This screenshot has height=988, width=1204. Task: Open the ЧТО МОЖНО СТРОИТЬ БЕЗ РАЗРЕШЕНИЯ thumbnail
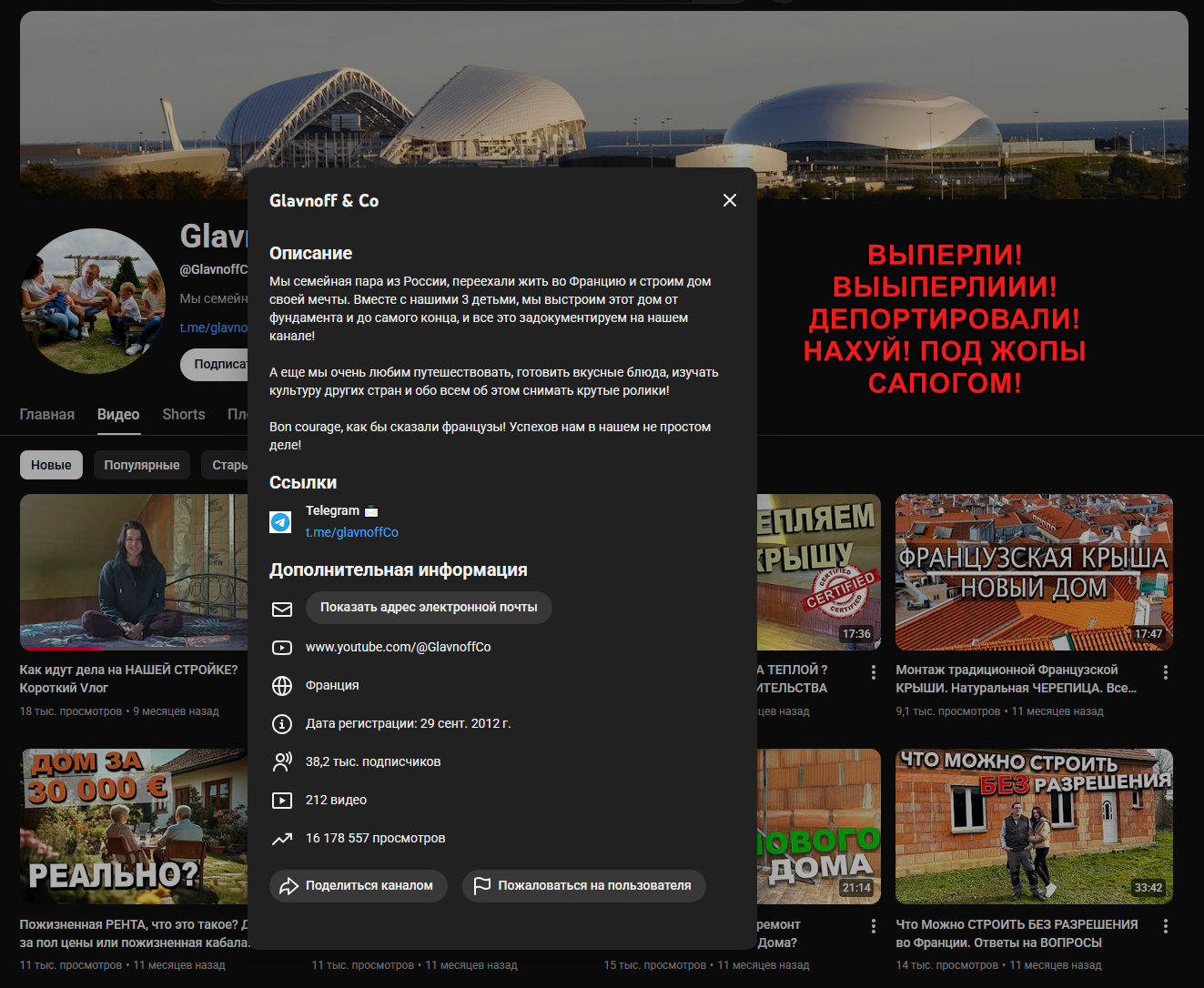1034,826
